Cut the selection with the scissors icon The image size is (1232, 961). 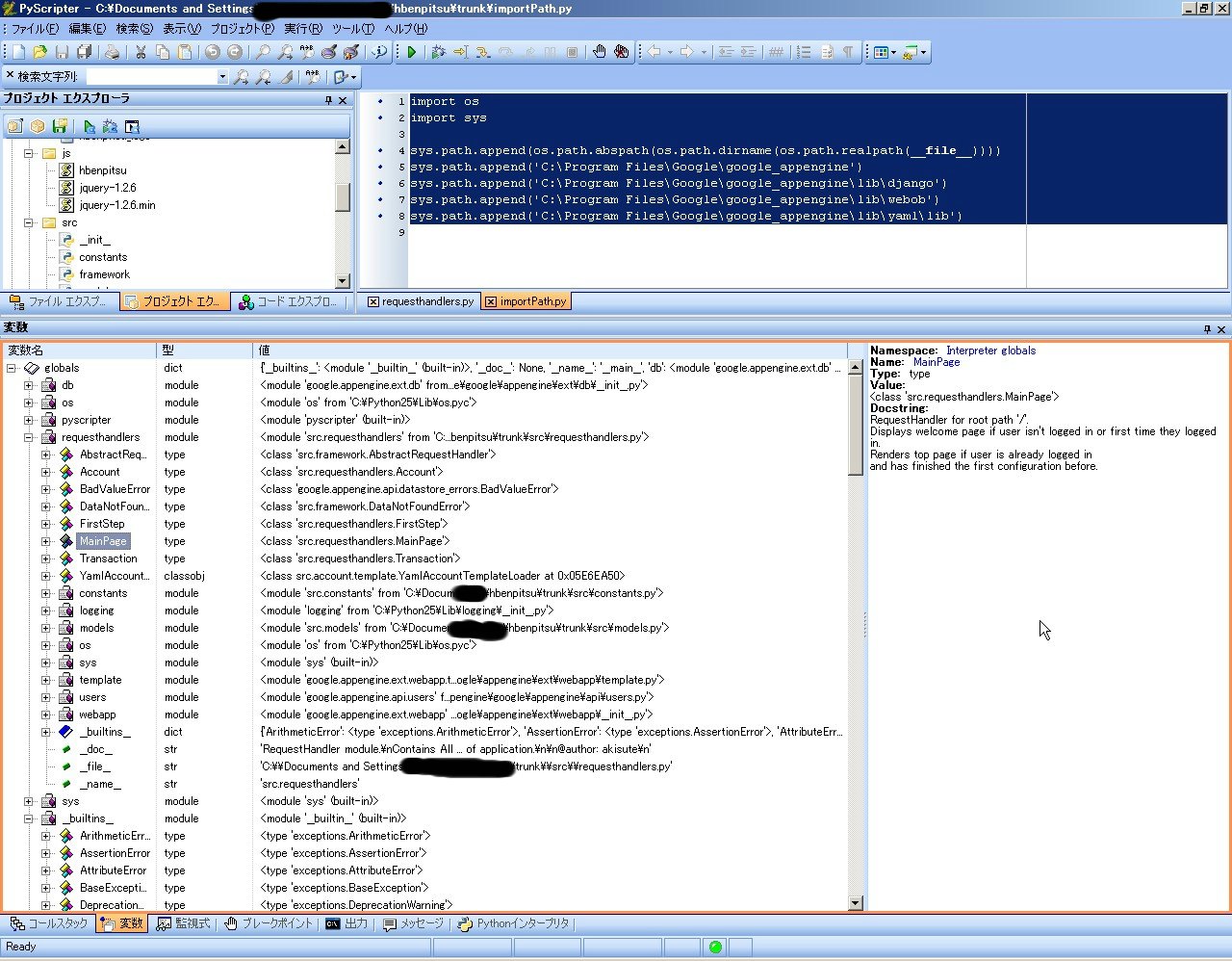(141, 52)
